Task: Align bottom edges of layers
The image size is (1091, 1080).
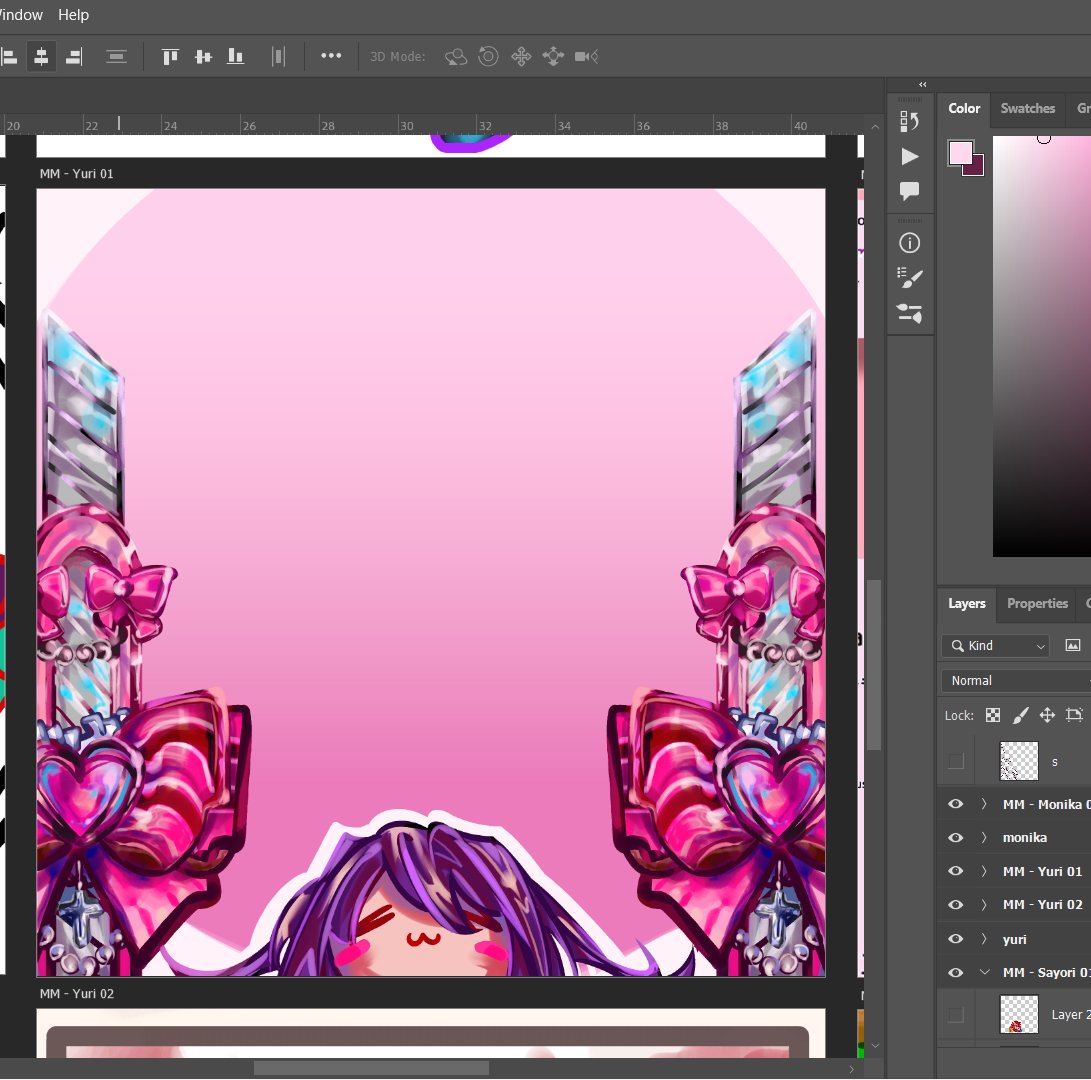Action: pos(235,56)
